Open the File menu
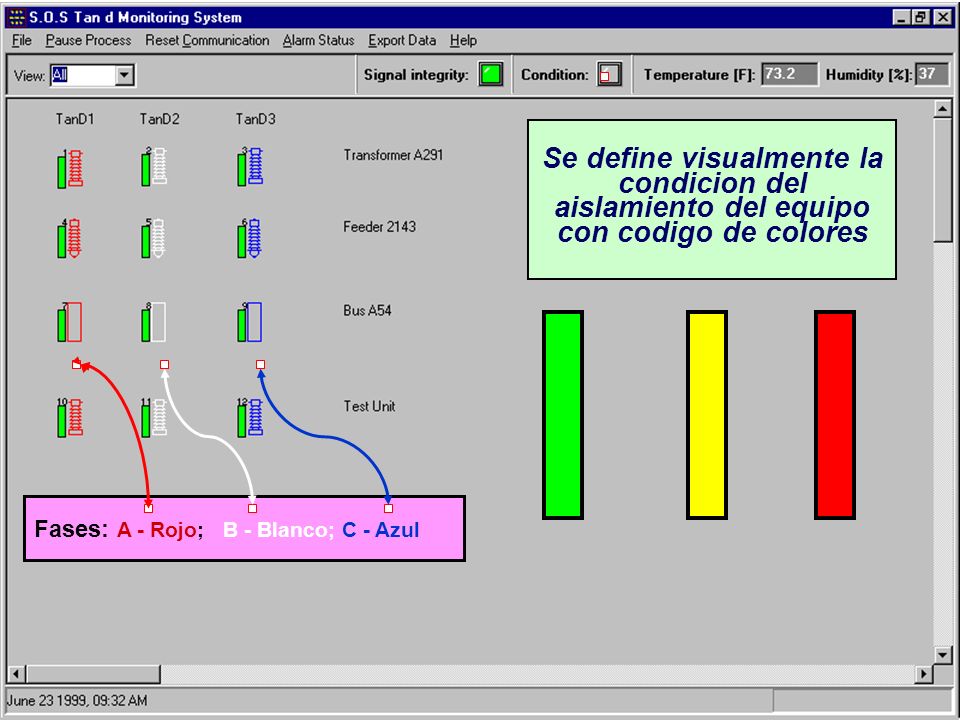Screen dimensions: 960x720 tap(21, 40)
